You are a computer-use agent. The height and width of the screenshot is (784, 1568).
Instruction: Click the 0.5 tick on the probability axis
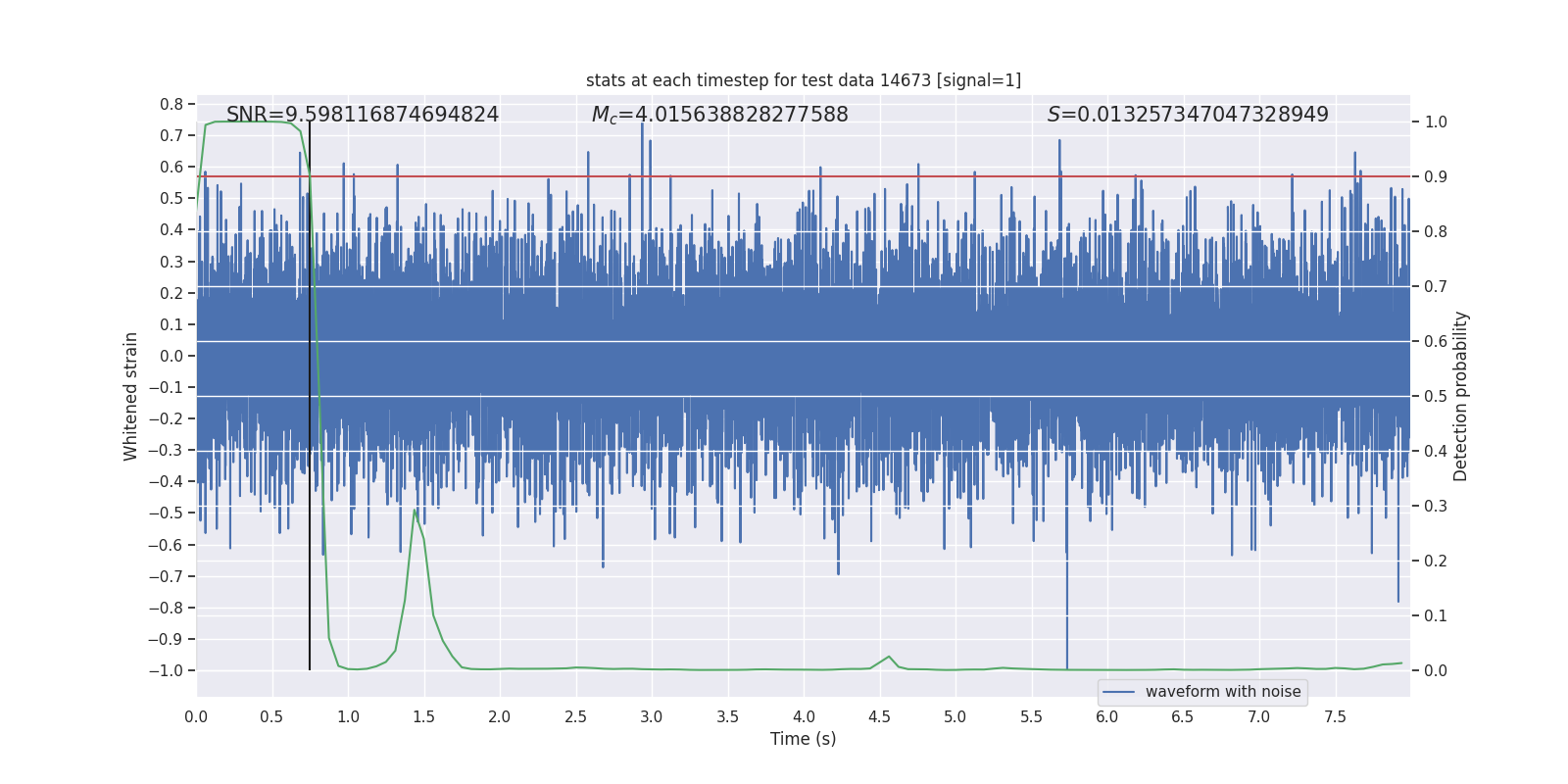tap(1436, 397)
